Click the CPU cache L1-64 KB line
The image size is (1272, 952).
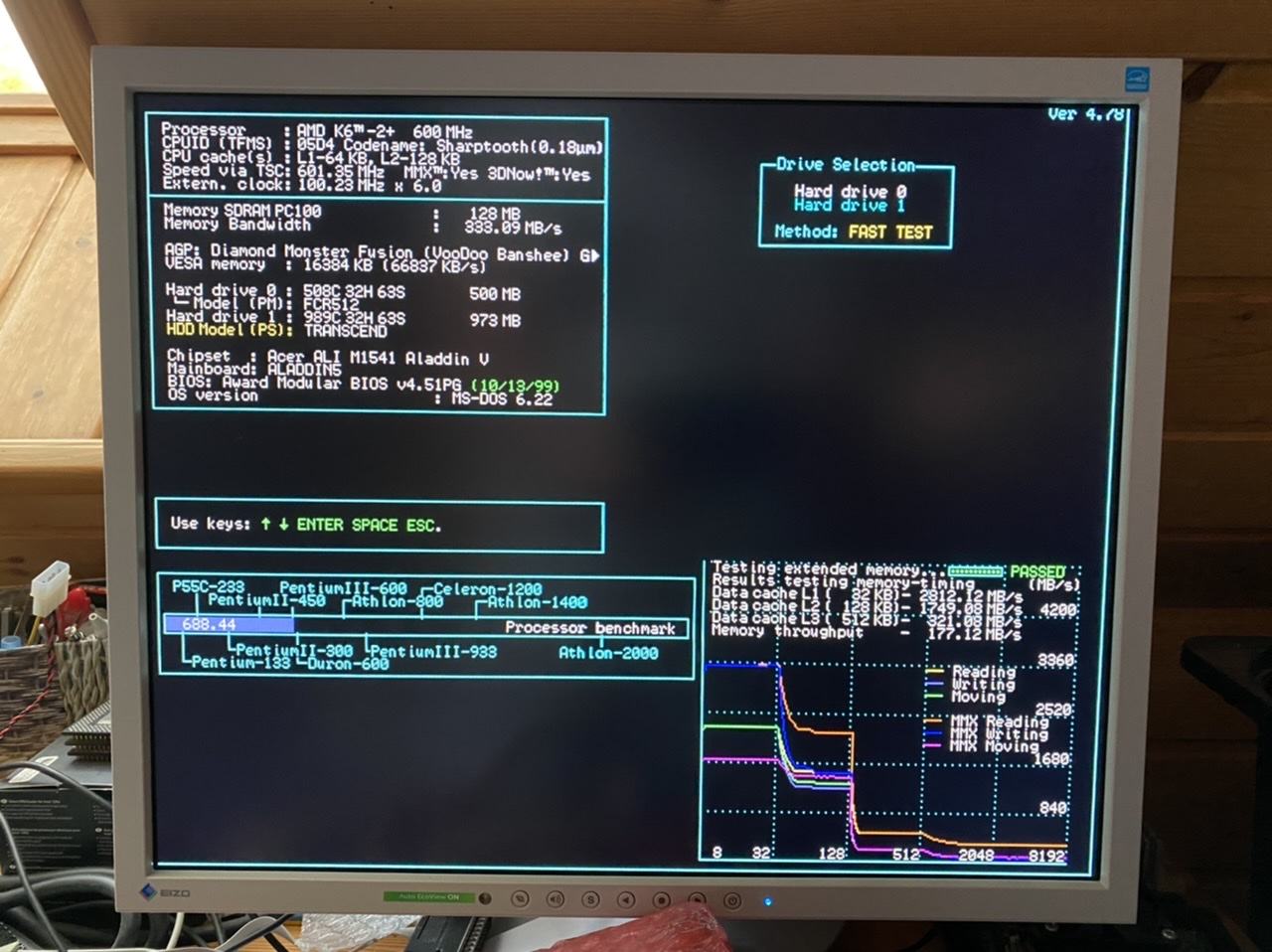(311, 158)
